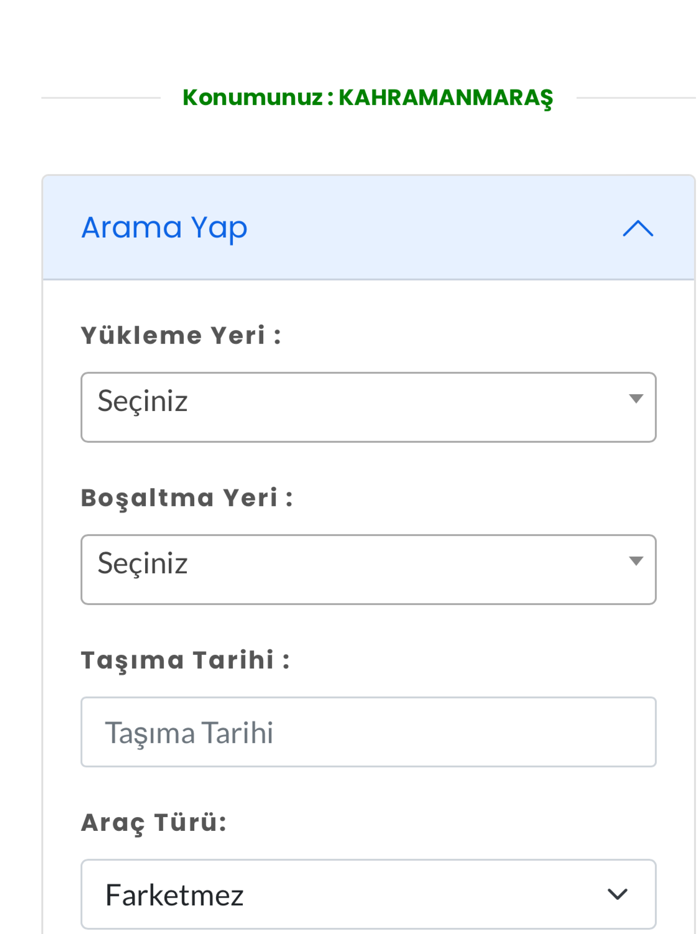
Task: Click the Konumunuz: KAHRAMANMARAŞ heading
Action: click(370, 98)
